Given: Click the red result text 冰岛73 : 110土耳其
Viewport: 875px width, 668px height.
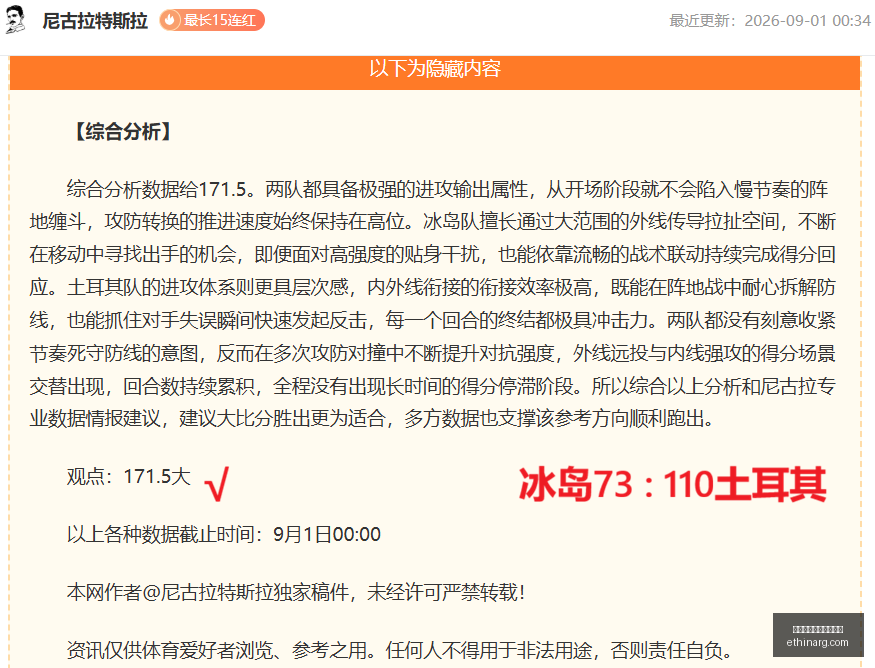Looking at the screenshot, I should click(672, 484).
